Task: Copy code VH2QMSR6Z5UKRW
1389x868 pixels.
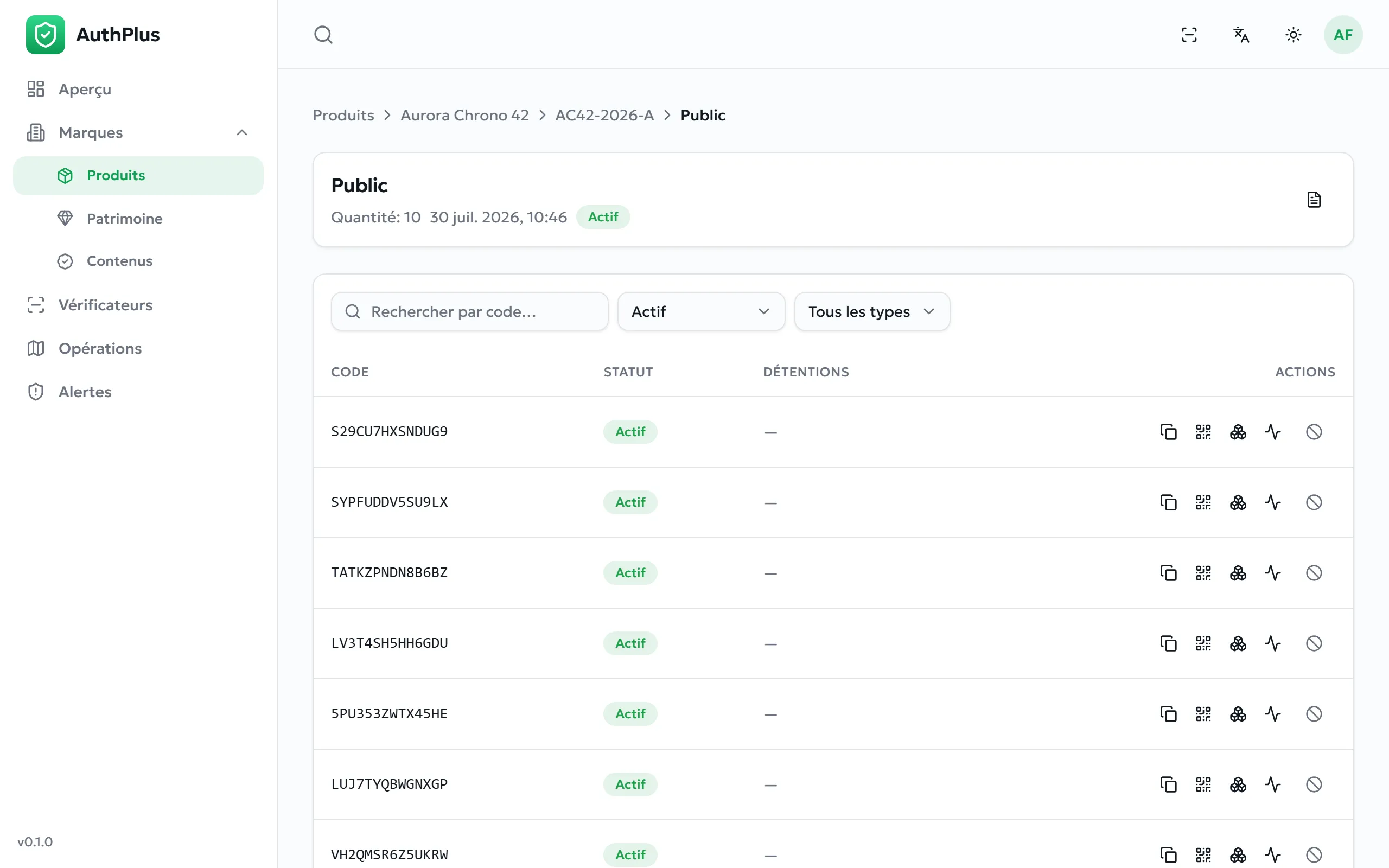Action: click(x=1169, y=856)
